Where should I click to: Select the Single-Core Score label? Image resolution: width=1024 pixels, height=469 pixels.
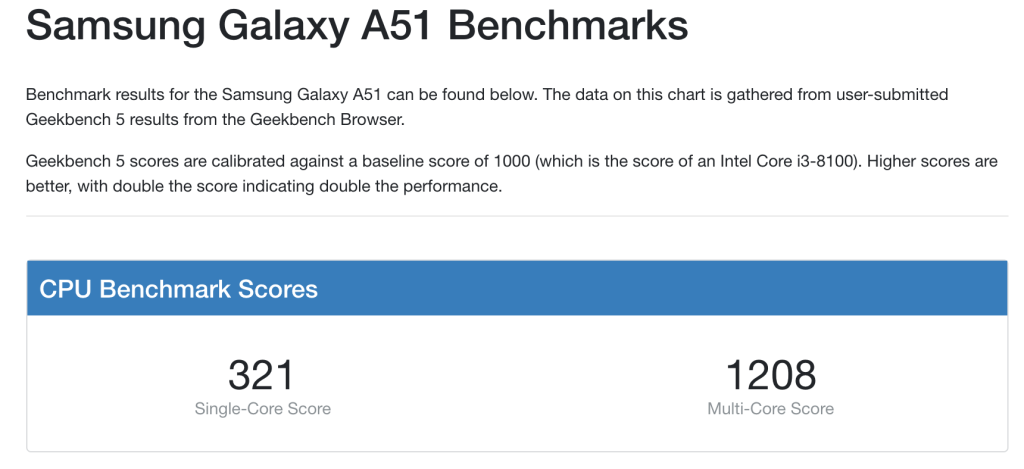[263, 409]
